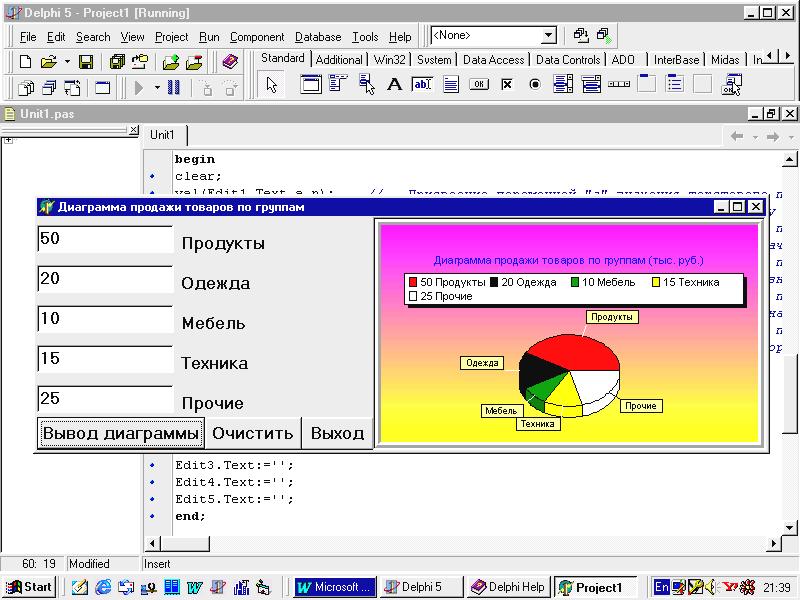Viewport: 800px width, 600px height.
Task: Click the Выход button
Action: (x=337, y=433)
